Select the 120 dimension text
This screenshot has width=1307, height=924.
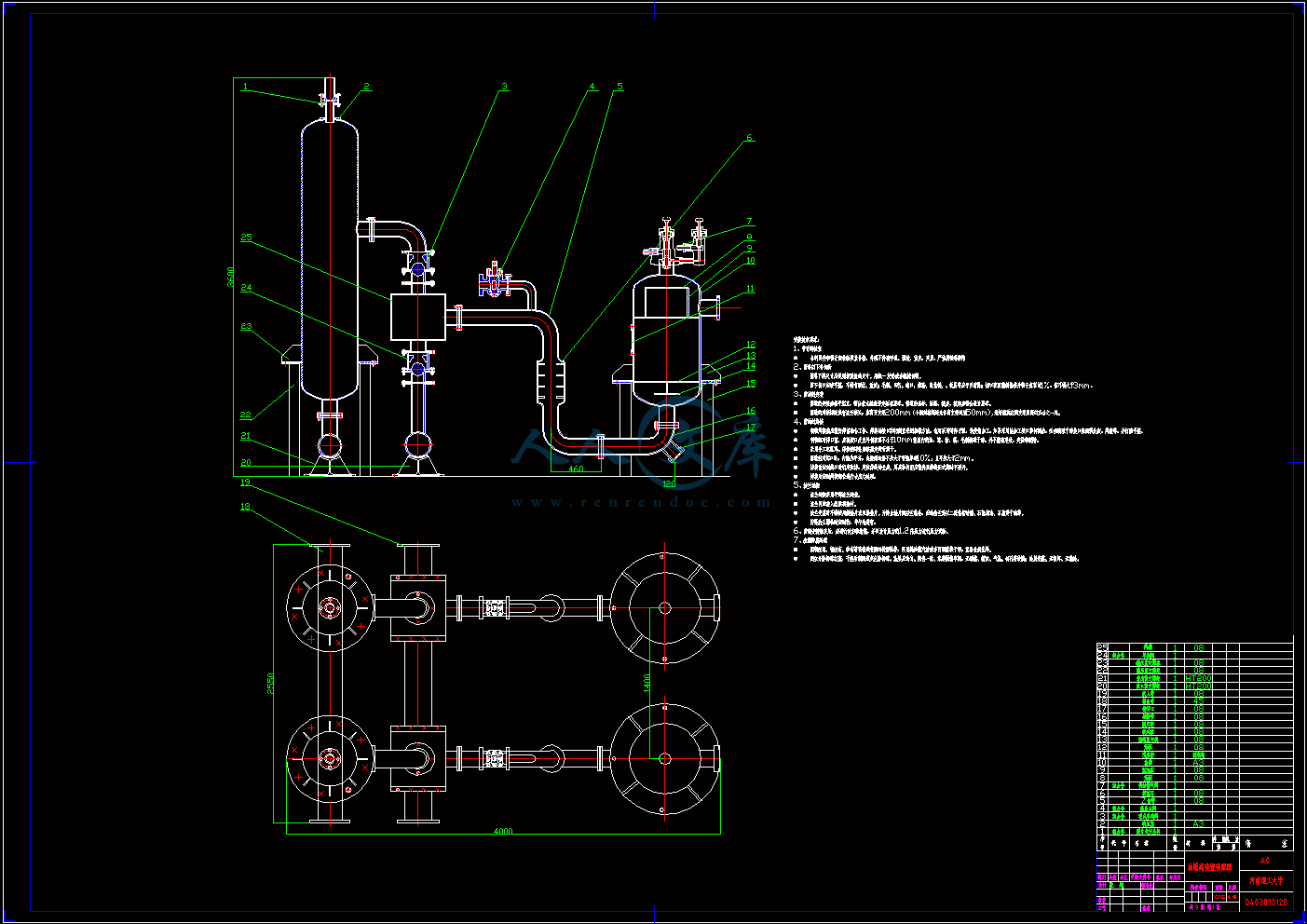pos(669,483)
